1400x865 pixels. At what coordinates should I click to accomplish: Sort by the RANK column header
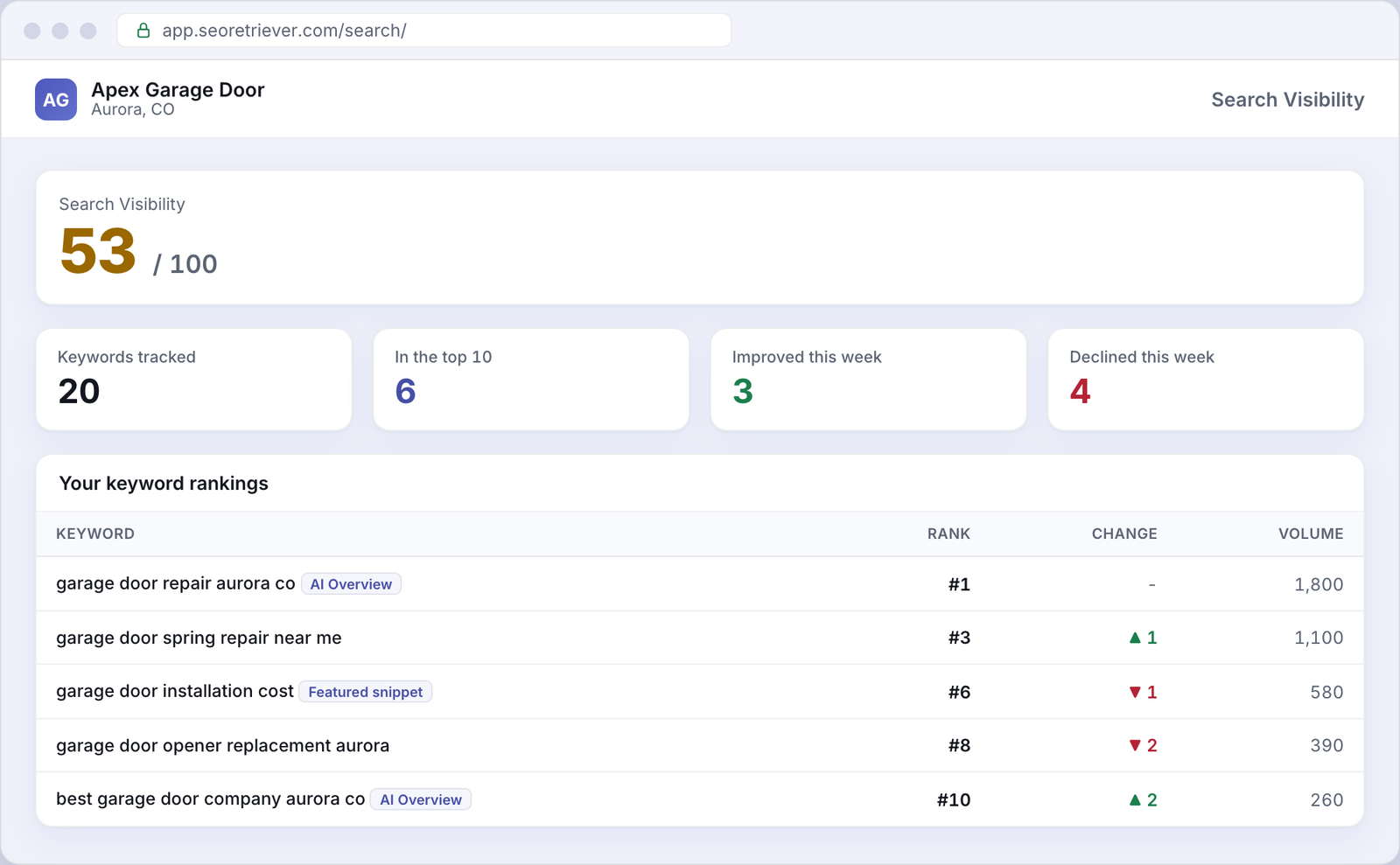pyautogui.click(x=948, y=534)
